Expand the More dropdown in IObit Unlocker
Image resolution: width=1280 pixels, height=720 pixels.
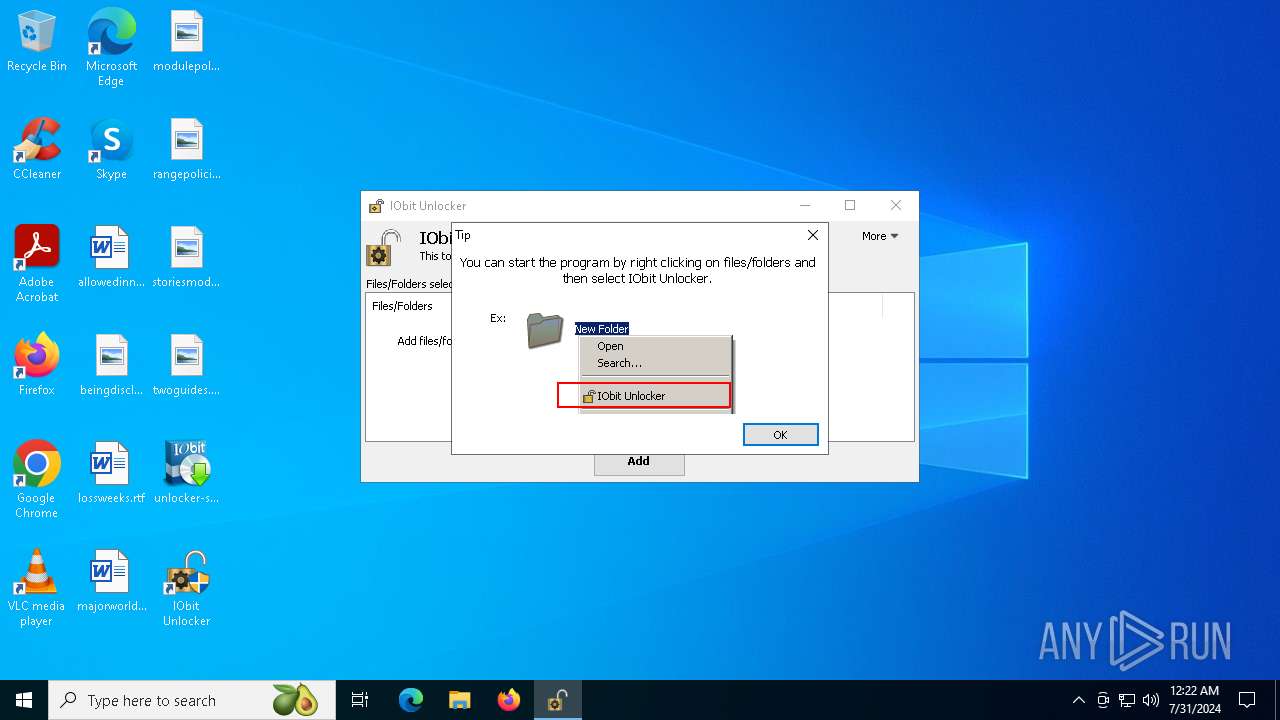880,236
